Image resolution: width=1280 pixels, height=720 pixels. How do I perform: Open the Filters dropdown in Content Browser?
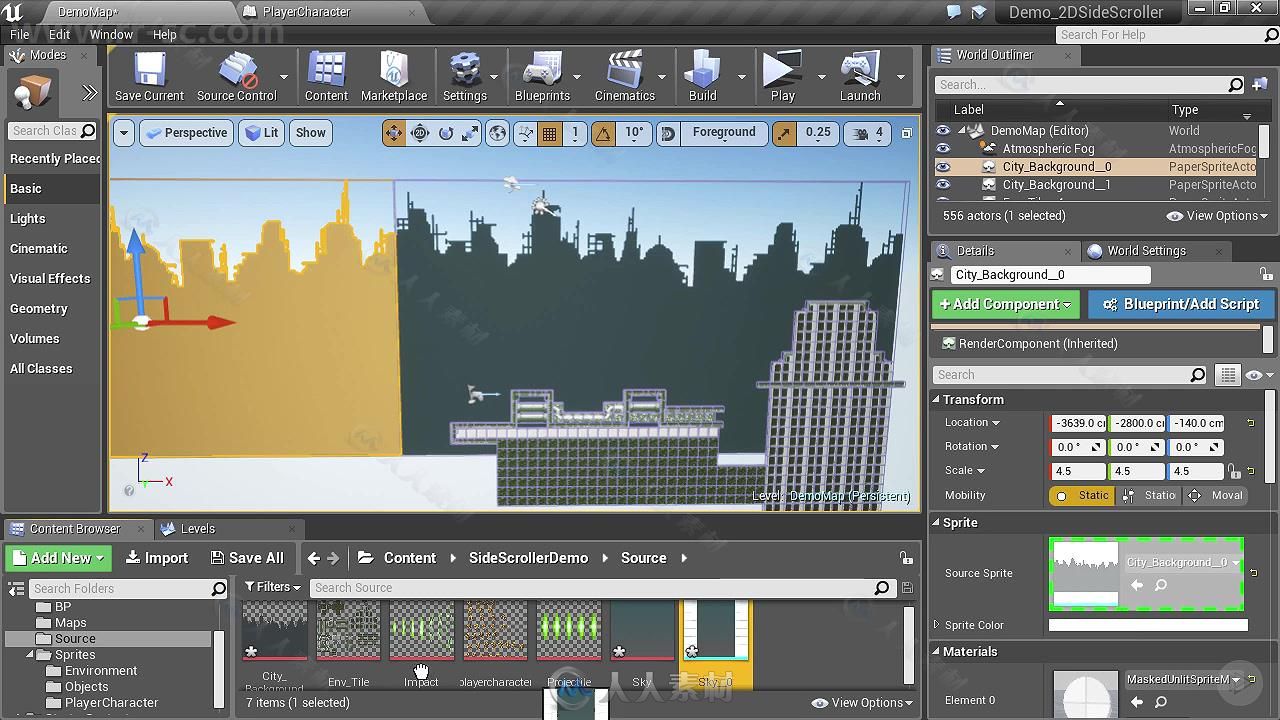coord(272,587)
